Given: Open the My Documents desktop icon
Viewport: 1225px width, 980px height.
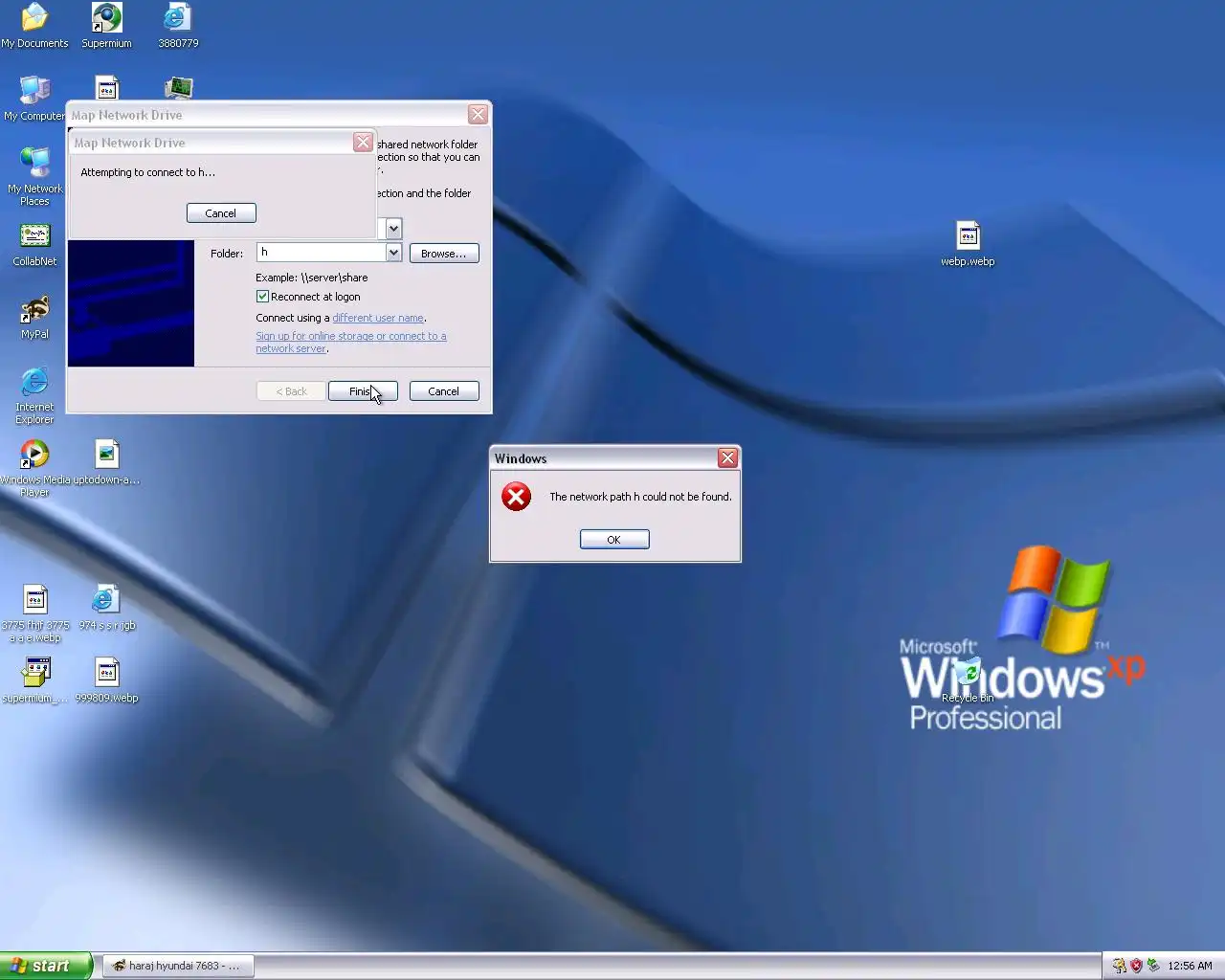Looking at the screenshot, I should click(x=34, y=26).
